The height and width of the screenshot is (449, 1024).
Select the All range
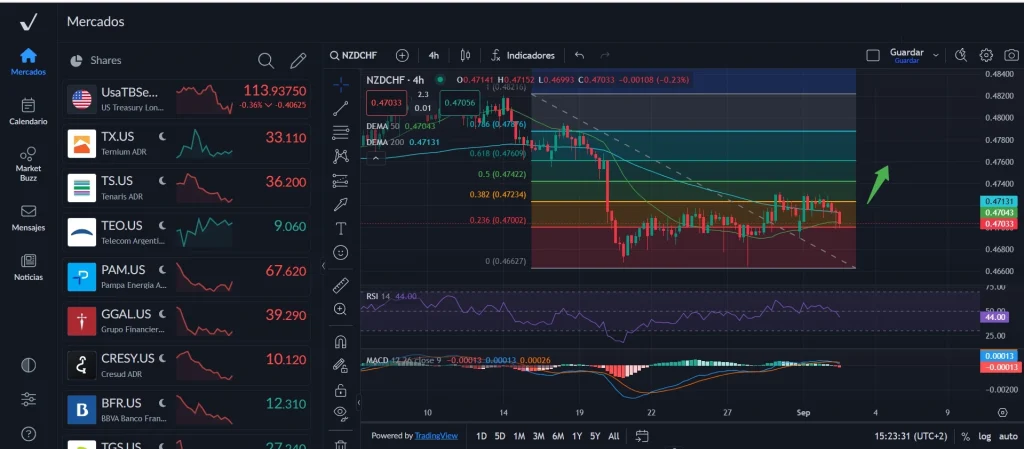point(613,436)
